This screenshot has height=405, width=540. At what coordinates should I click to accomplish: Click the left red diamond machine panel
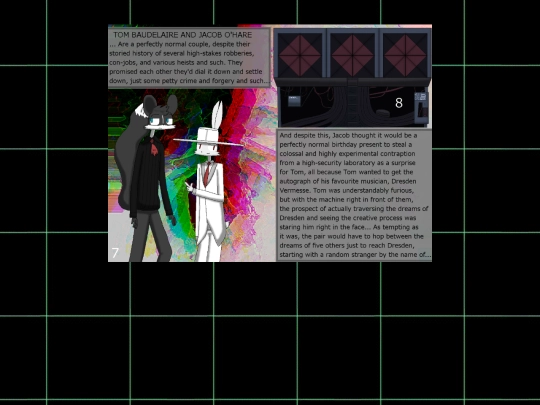(x=300, y=55)
